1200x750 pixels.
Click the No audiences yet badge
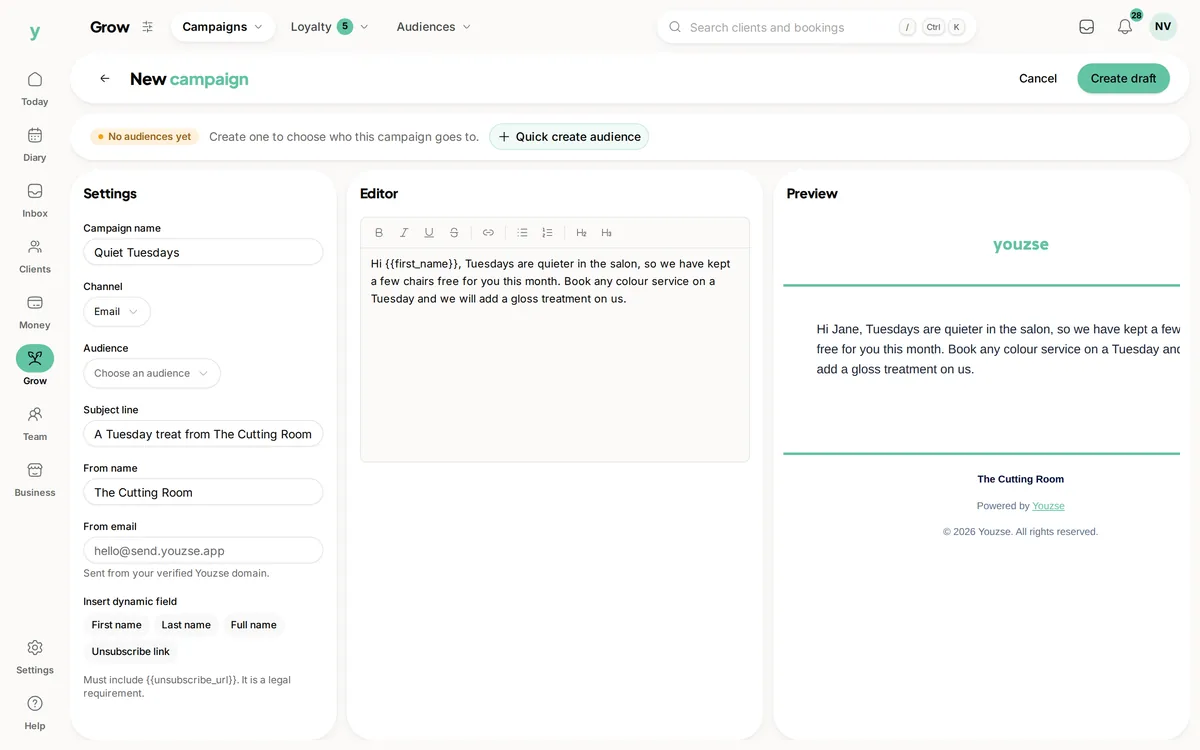point(144,137)
